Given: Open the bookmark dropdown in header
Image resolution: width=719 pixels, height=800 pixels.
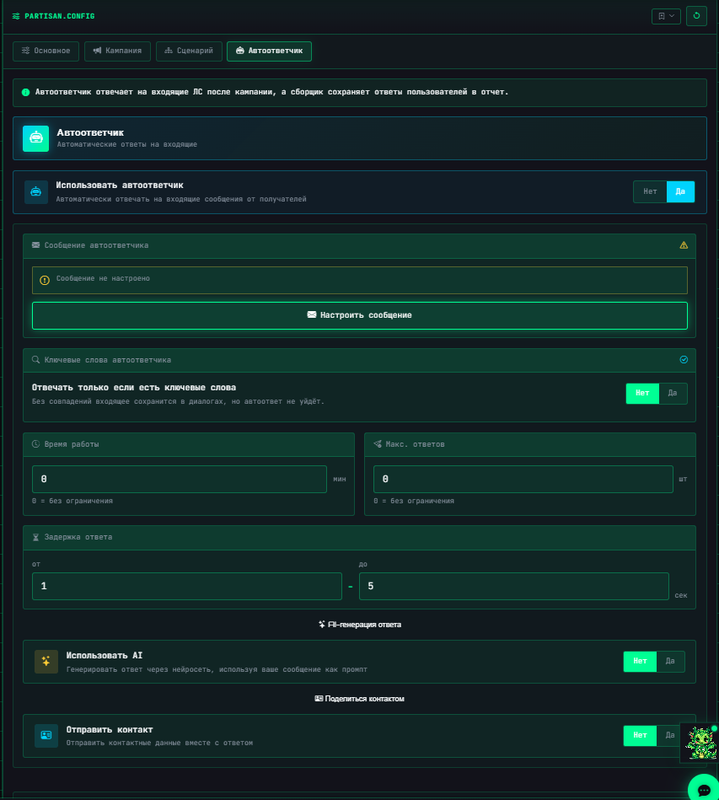Looking at the screenshot, I should (666, 16).
